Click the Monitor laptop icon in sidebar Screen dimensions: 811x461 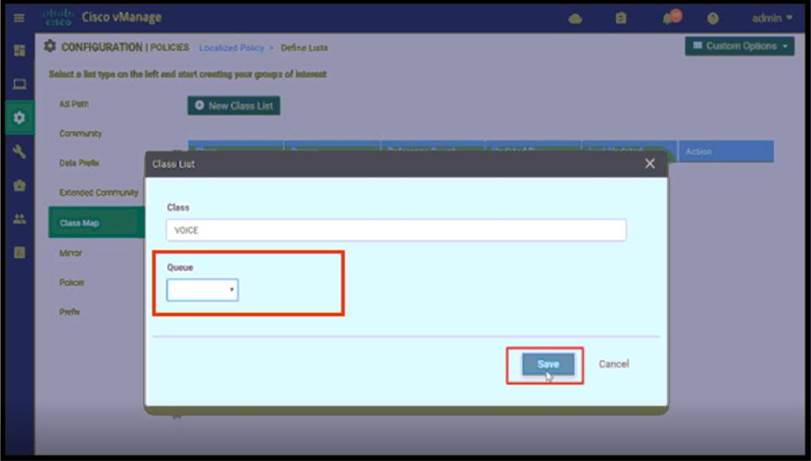18,84
